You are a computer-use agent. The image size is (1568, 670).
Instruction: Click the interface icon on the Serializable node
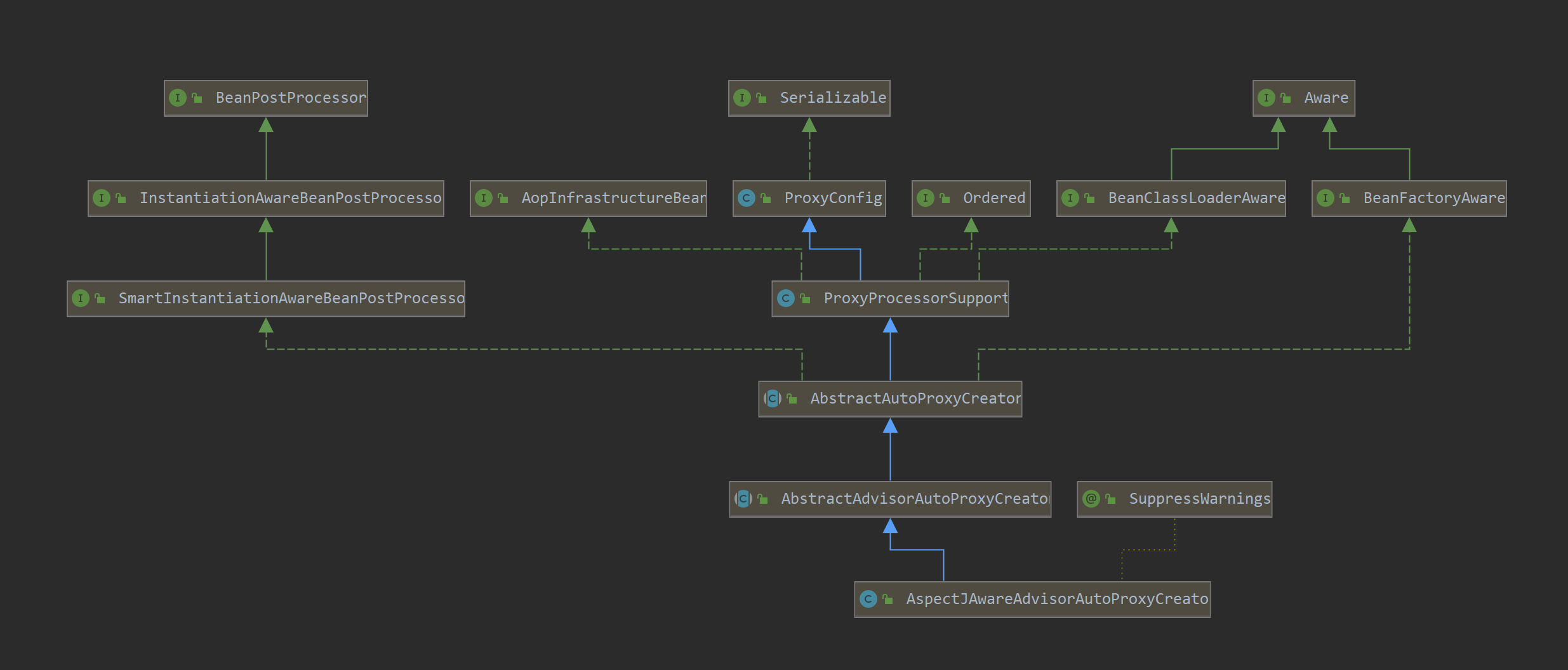(x=742, y=98)
